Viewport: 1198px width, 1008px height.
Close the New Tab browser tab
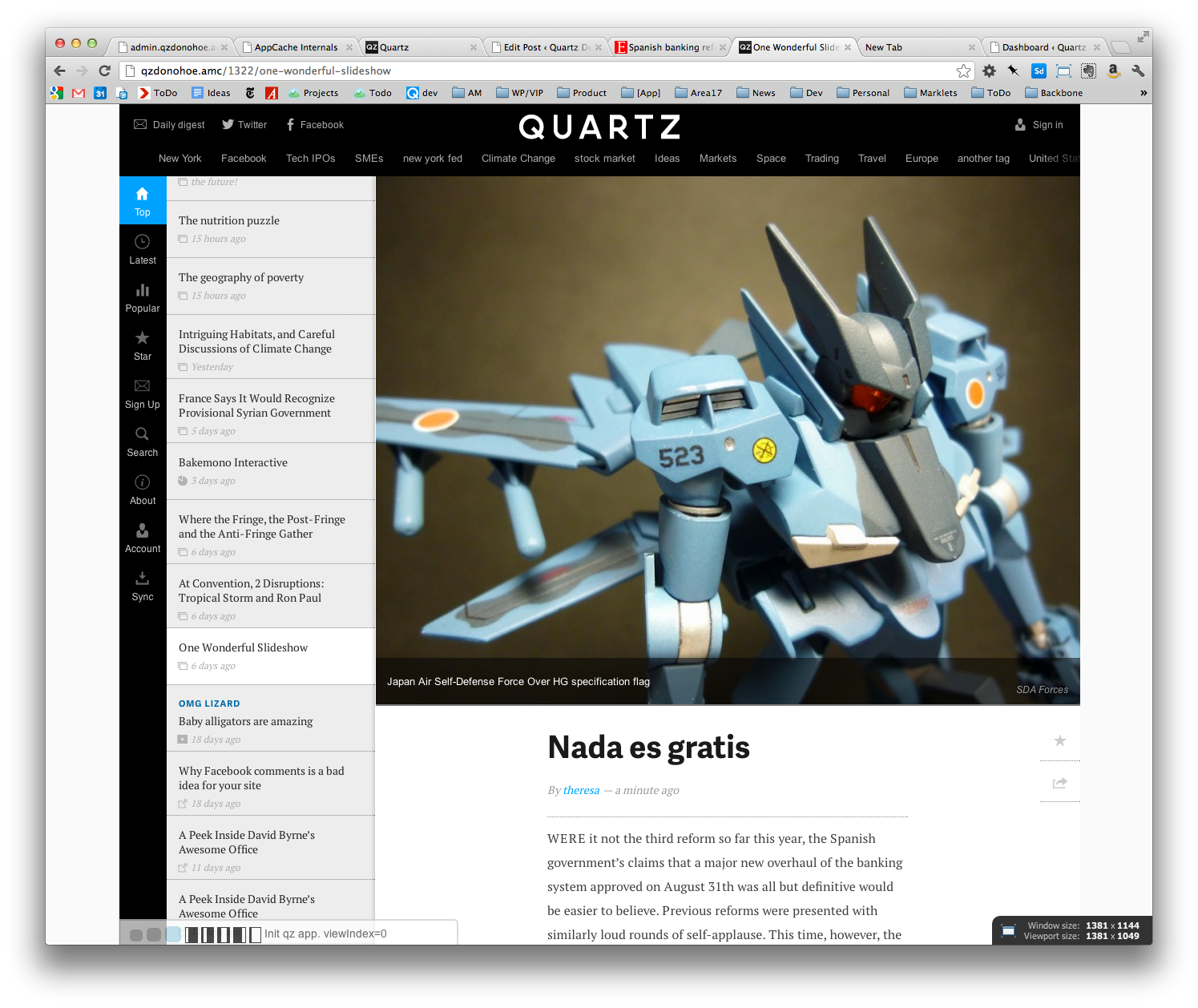[x=972, y=47]
